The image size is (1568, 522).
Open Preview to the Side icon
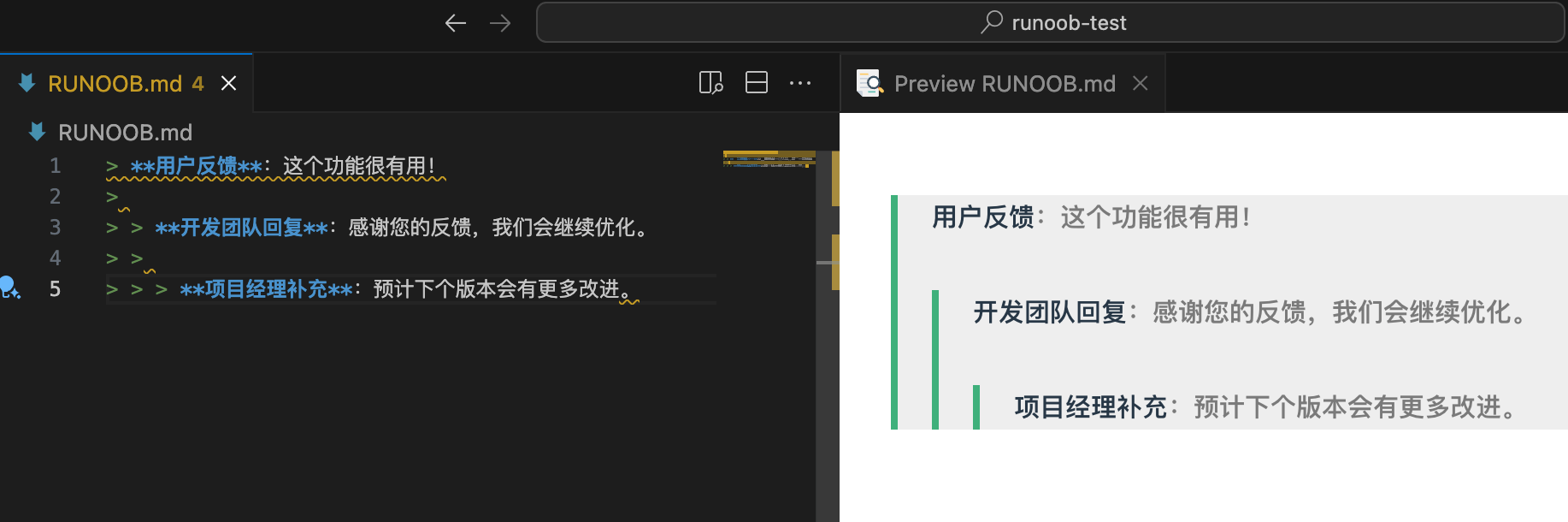[710, 83]
